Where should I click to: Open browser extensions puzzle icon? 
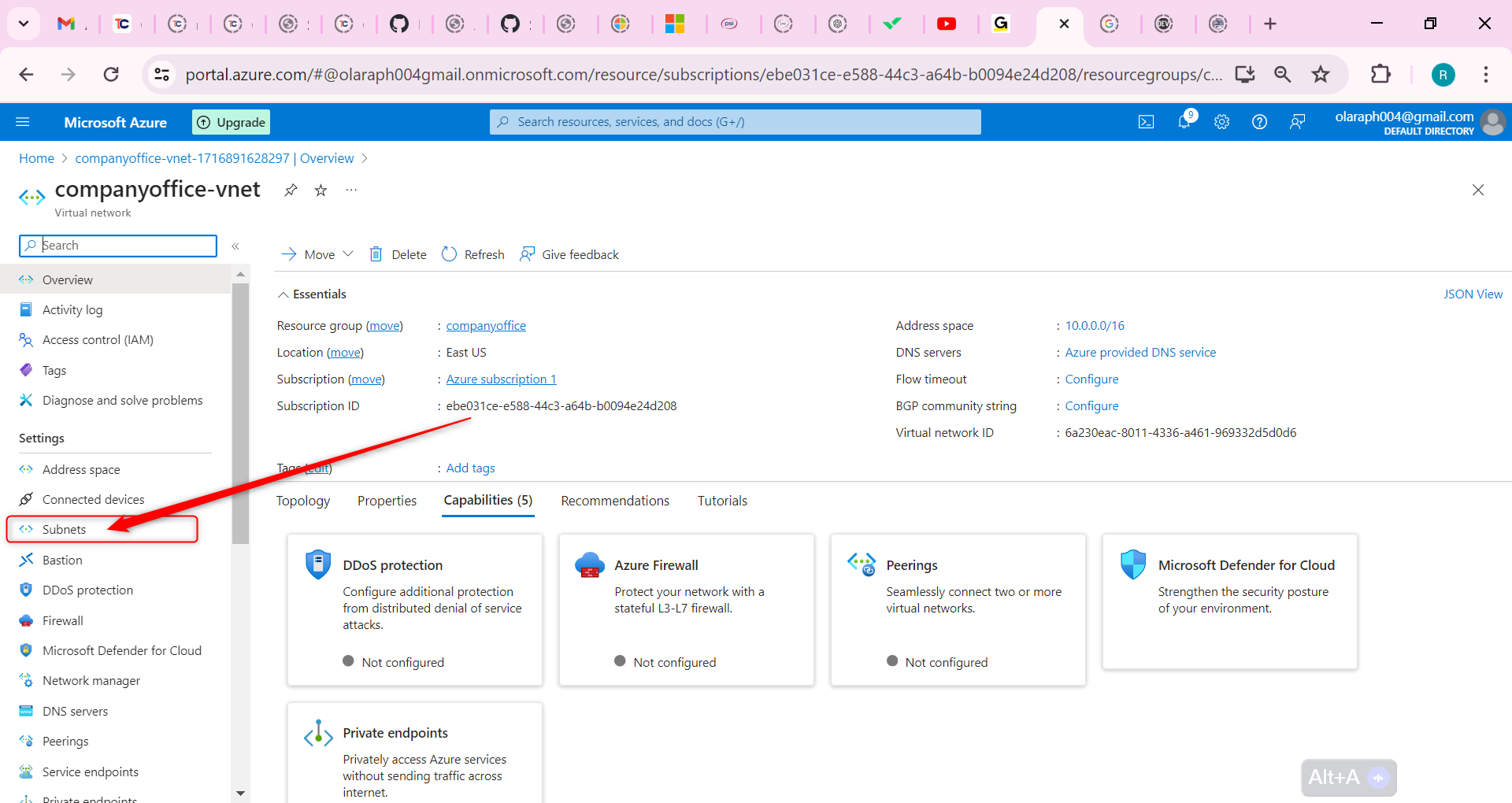(x=1380, y=74)
